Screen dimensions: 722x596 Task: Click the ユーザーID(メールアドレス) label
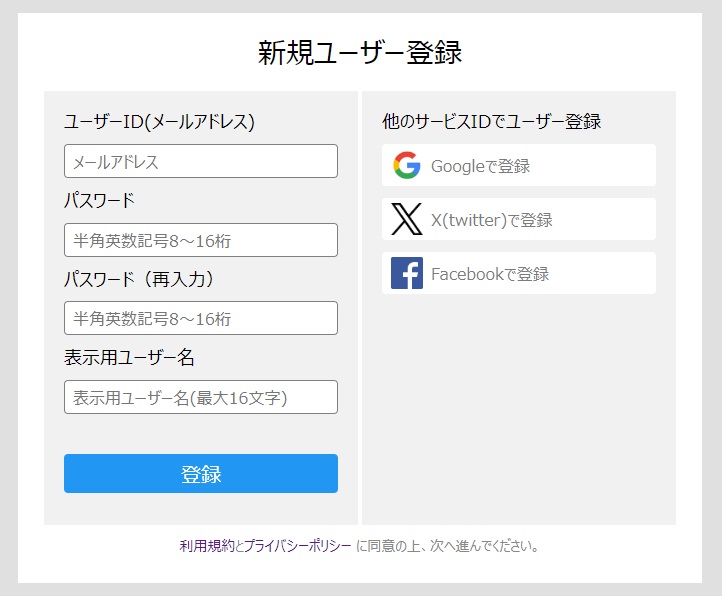click(x=159, y=122)
